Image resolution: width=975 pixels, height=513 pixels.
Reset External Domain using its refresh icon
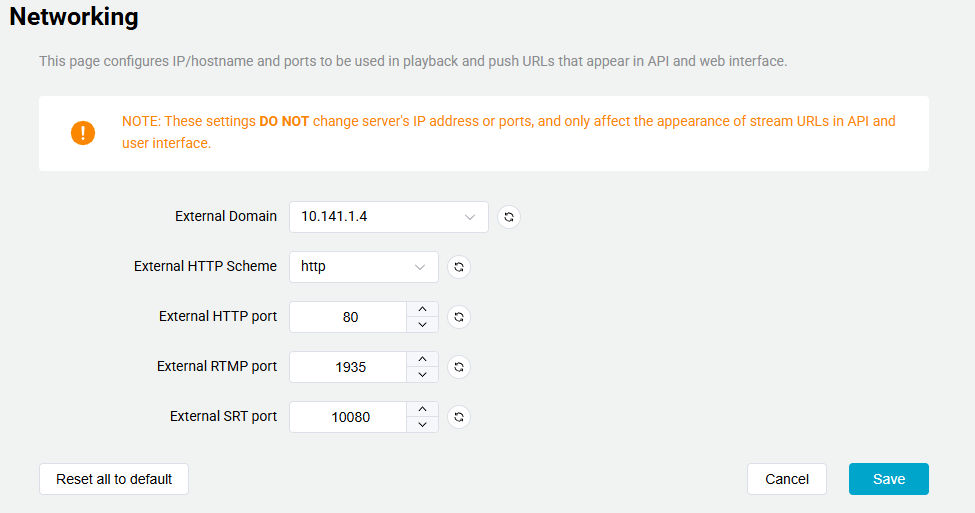pos(509,217)
